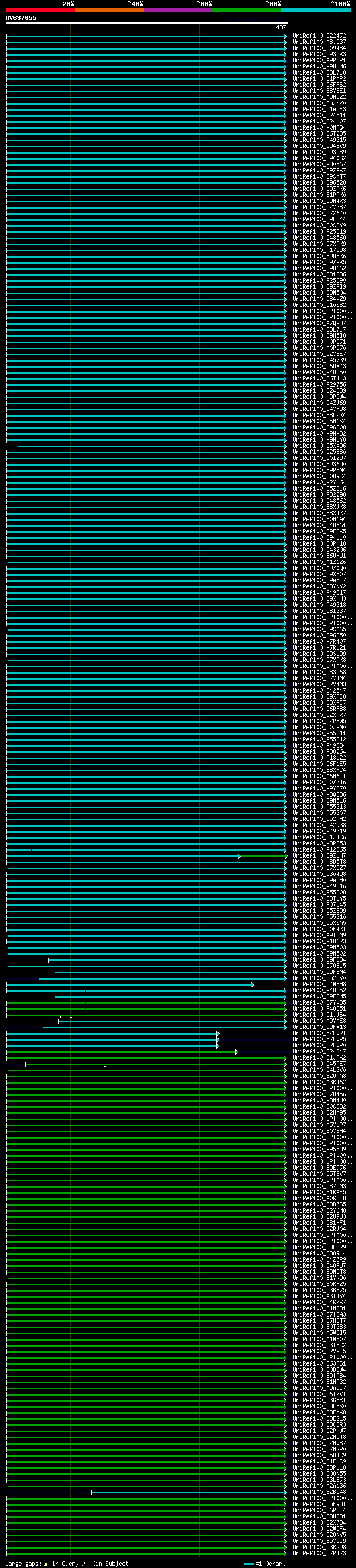The width and height of the screenshot is (356, 1568).
Task: Click the end position value 437
Action: coord(280,27)
